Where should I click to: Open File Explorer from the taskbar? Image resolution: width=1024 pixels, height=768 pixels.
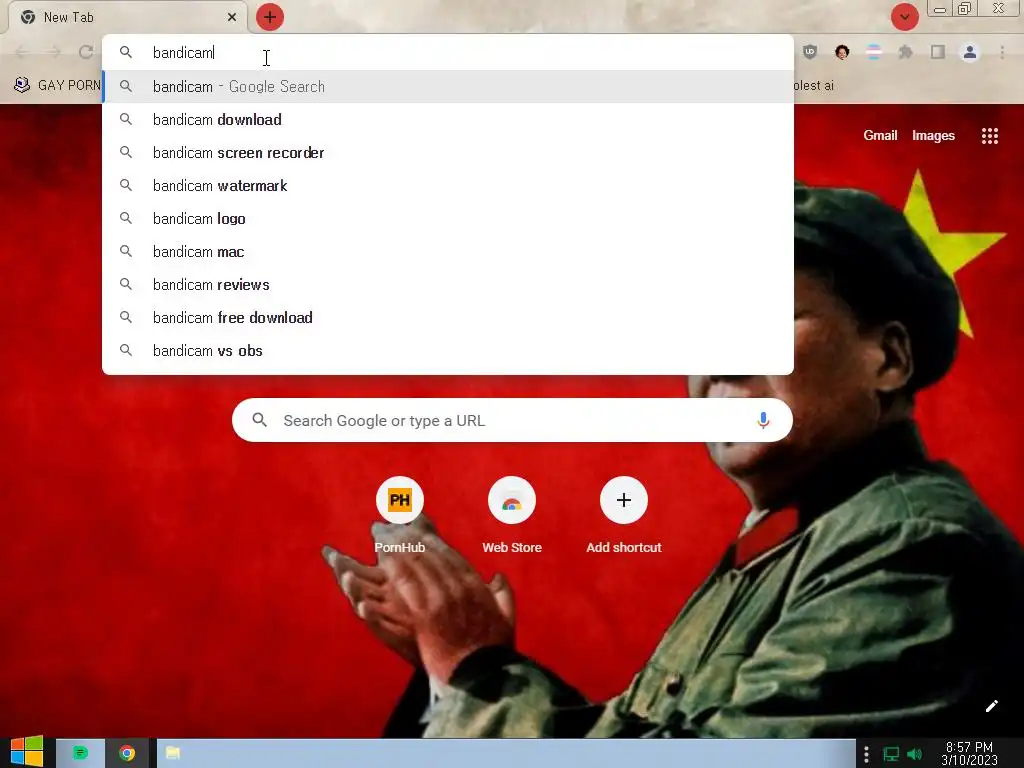(173, 753)
